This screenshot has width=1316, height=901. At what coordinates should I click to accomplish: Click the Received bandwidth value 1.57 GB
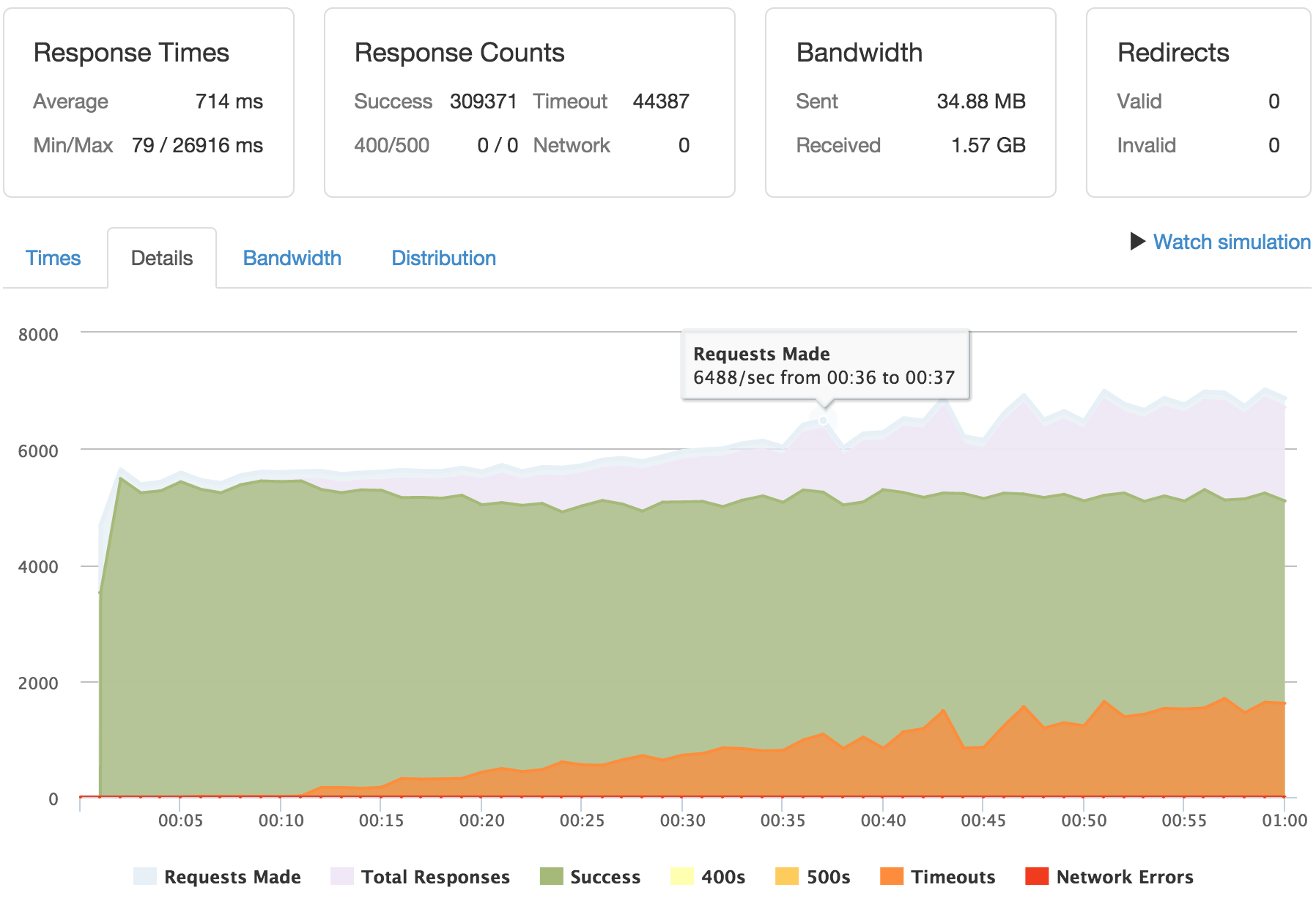tap(988, 145)
